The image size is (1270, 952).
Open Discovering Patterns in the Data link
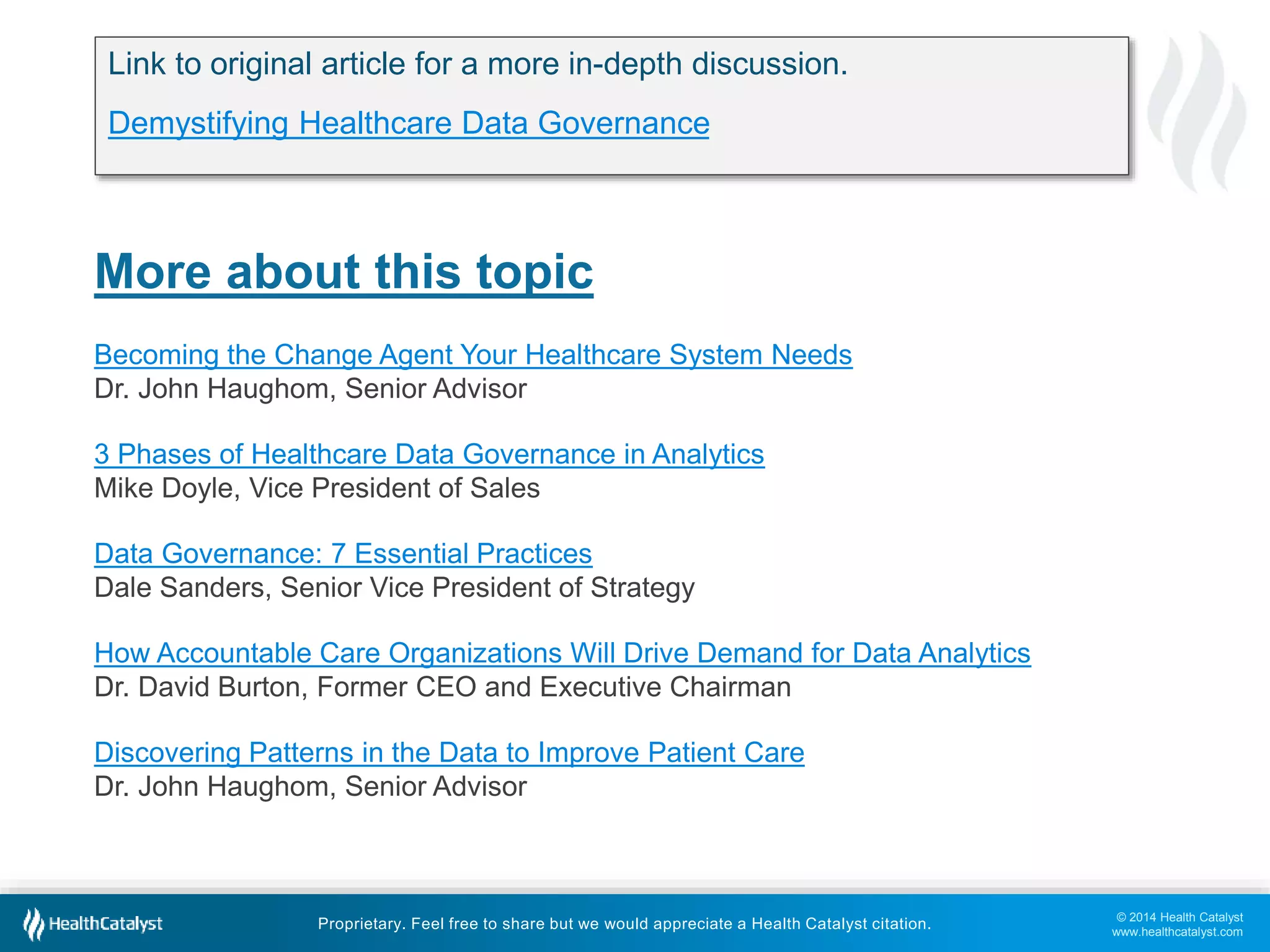click(449, 752)
